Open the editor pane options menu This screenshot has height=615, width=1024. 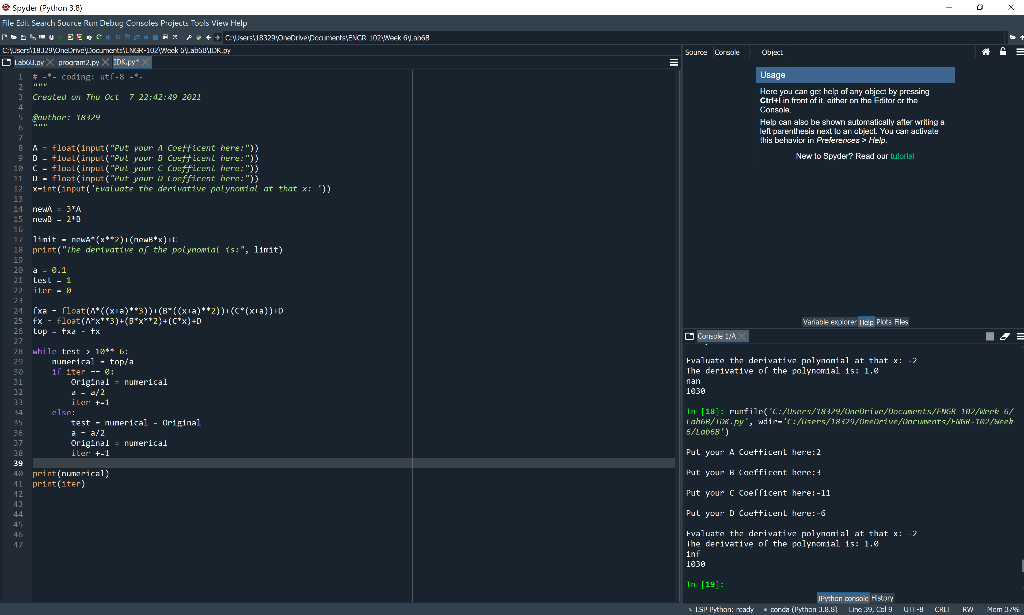[674, 62]
